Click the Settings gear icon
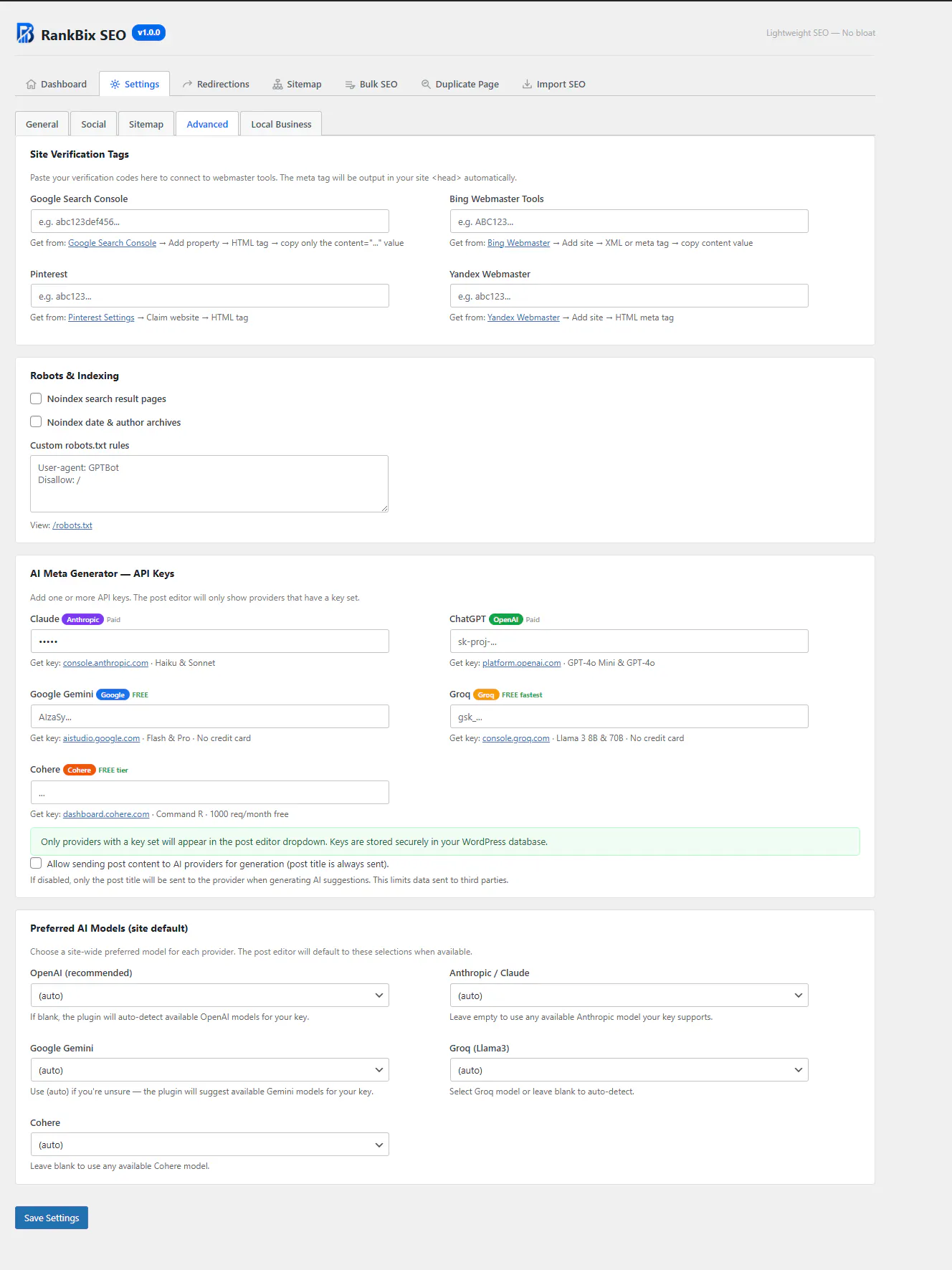Viewport: 952px width, 1270px height. pos(115,84)
